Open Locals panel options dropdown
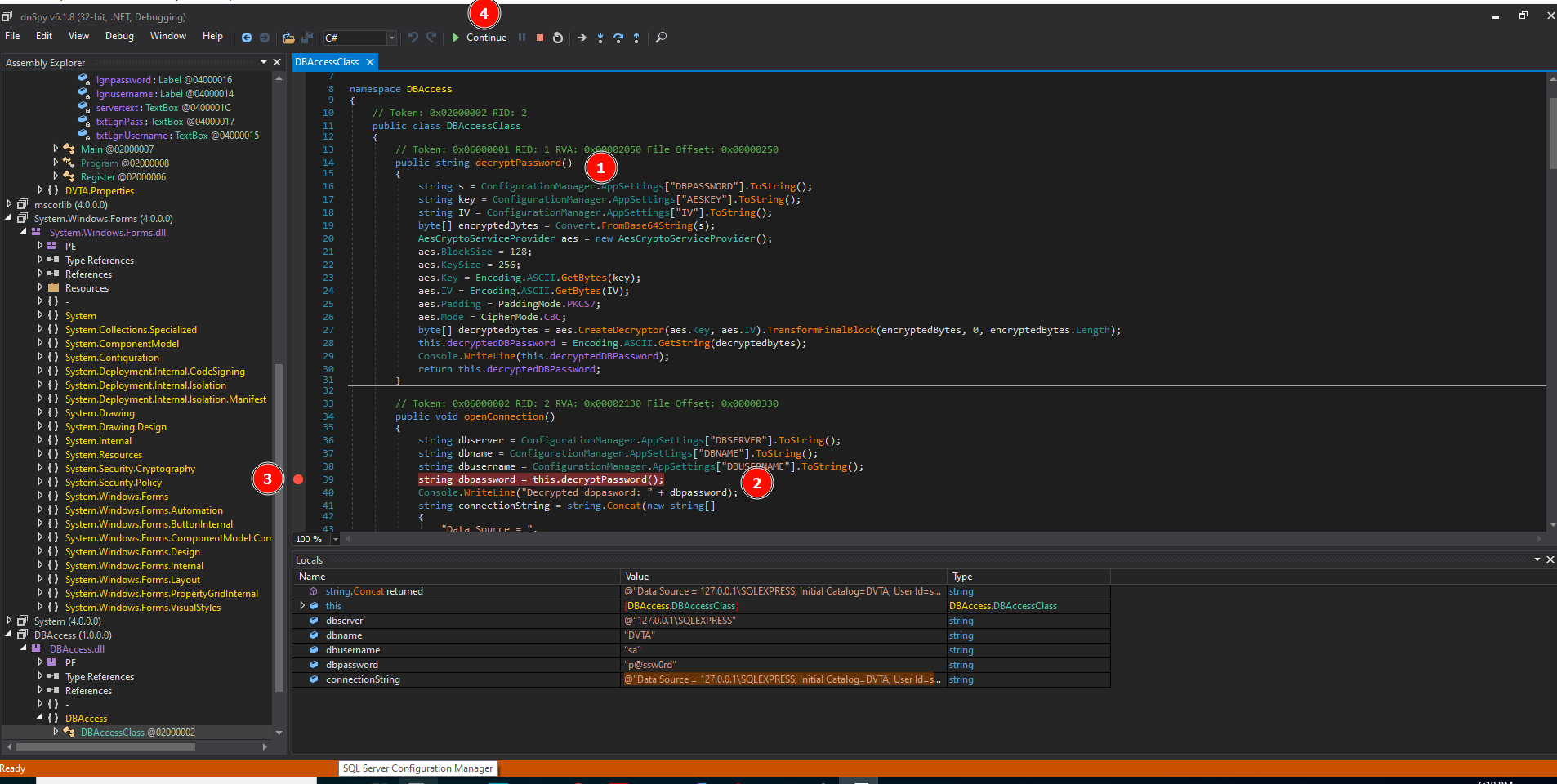 [1537, 559]
